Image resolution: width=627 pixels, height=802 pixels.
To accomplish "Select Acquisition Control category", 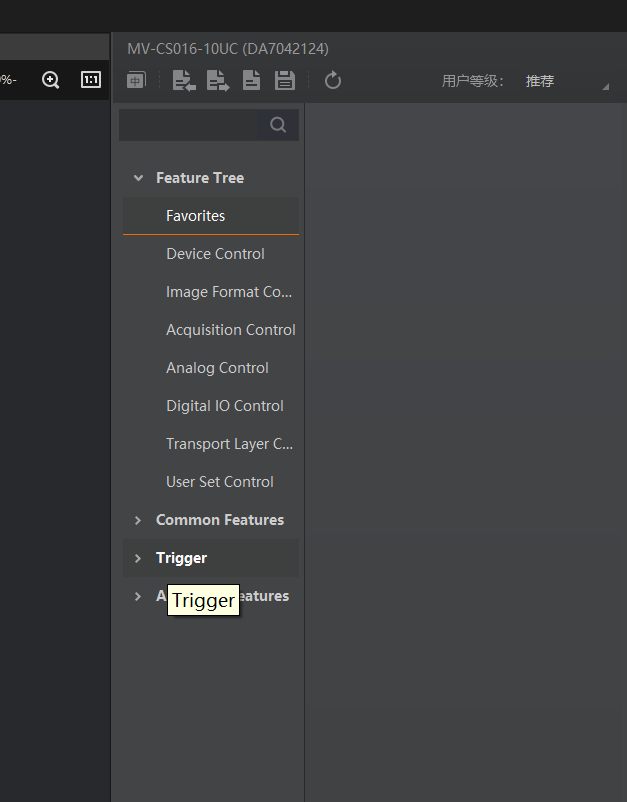I will (x=230, y=330).
